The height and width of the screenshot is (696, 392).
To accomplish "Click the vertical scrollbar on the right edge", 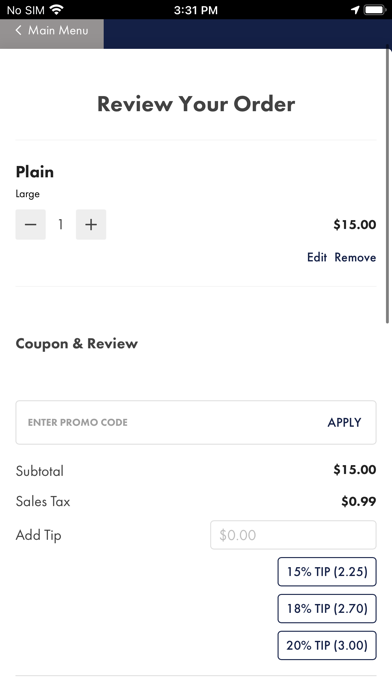I will click(x=388, y=184).
